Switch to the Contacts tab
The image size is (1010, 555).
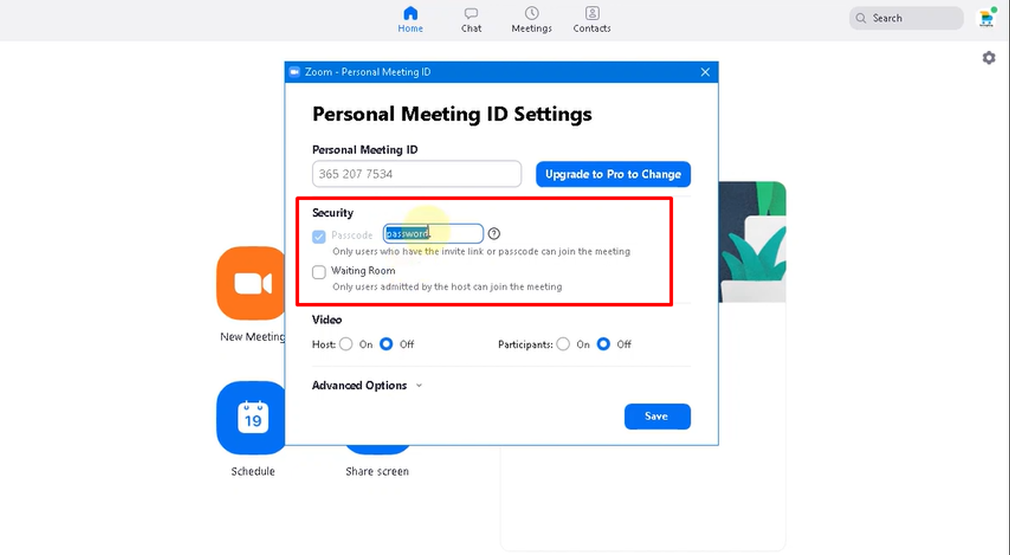pos(592,14)
